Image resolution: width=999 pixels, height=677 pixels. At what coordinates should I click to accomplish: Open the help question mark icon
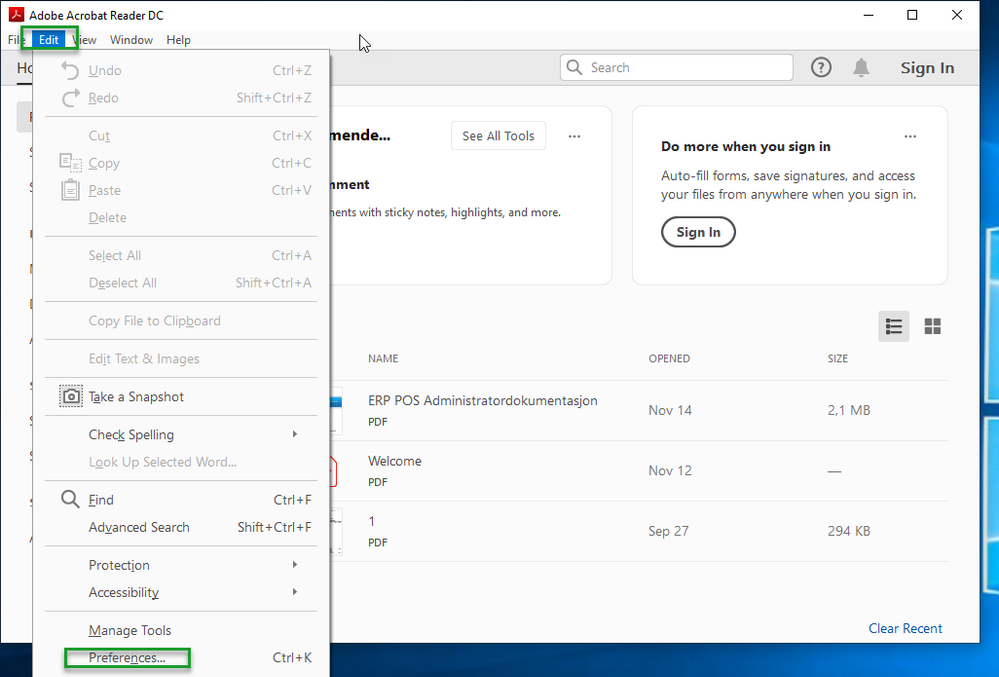[821, 68]
